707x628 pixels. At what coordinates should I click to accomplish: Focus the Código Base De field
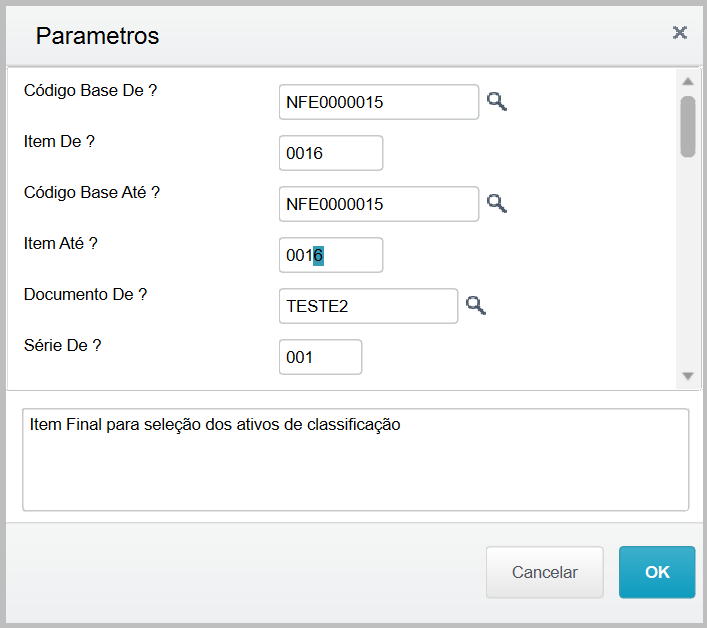tap(378, 102)
